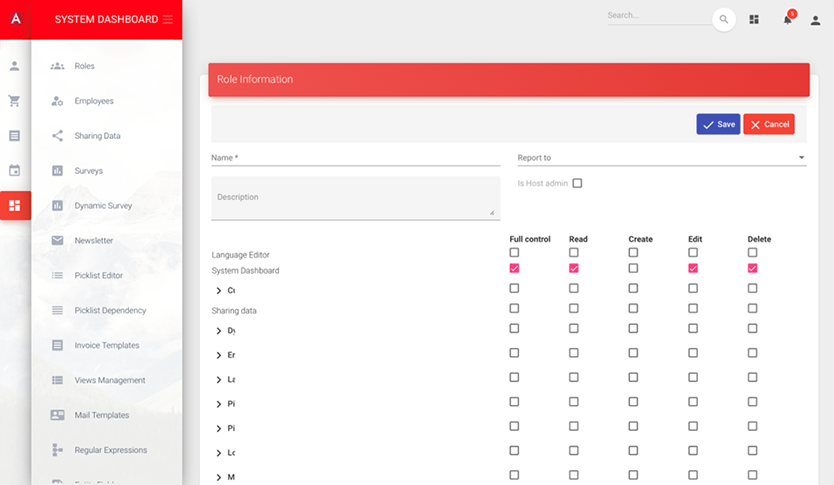Image resolution: width=834 pixels, height=485 pixels.
Task: Open Roles in the sidebar menu
Action: (84, 66)
